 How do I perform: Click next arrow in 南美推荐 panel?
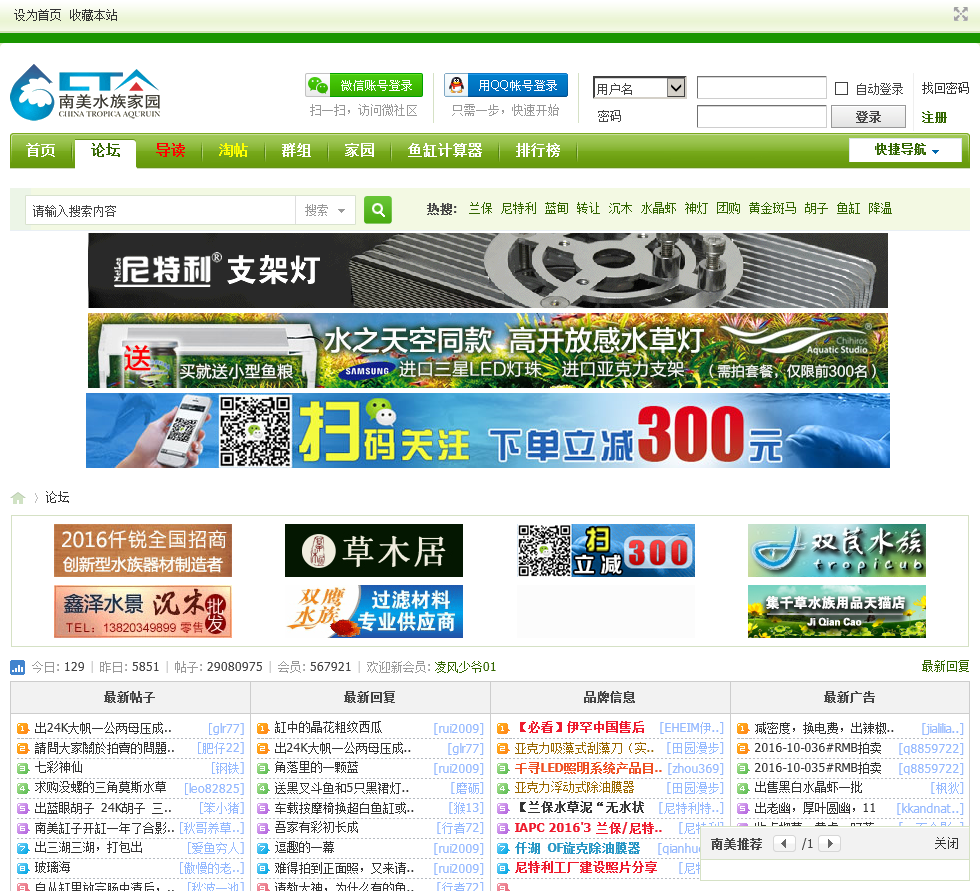tap(829, 844)
